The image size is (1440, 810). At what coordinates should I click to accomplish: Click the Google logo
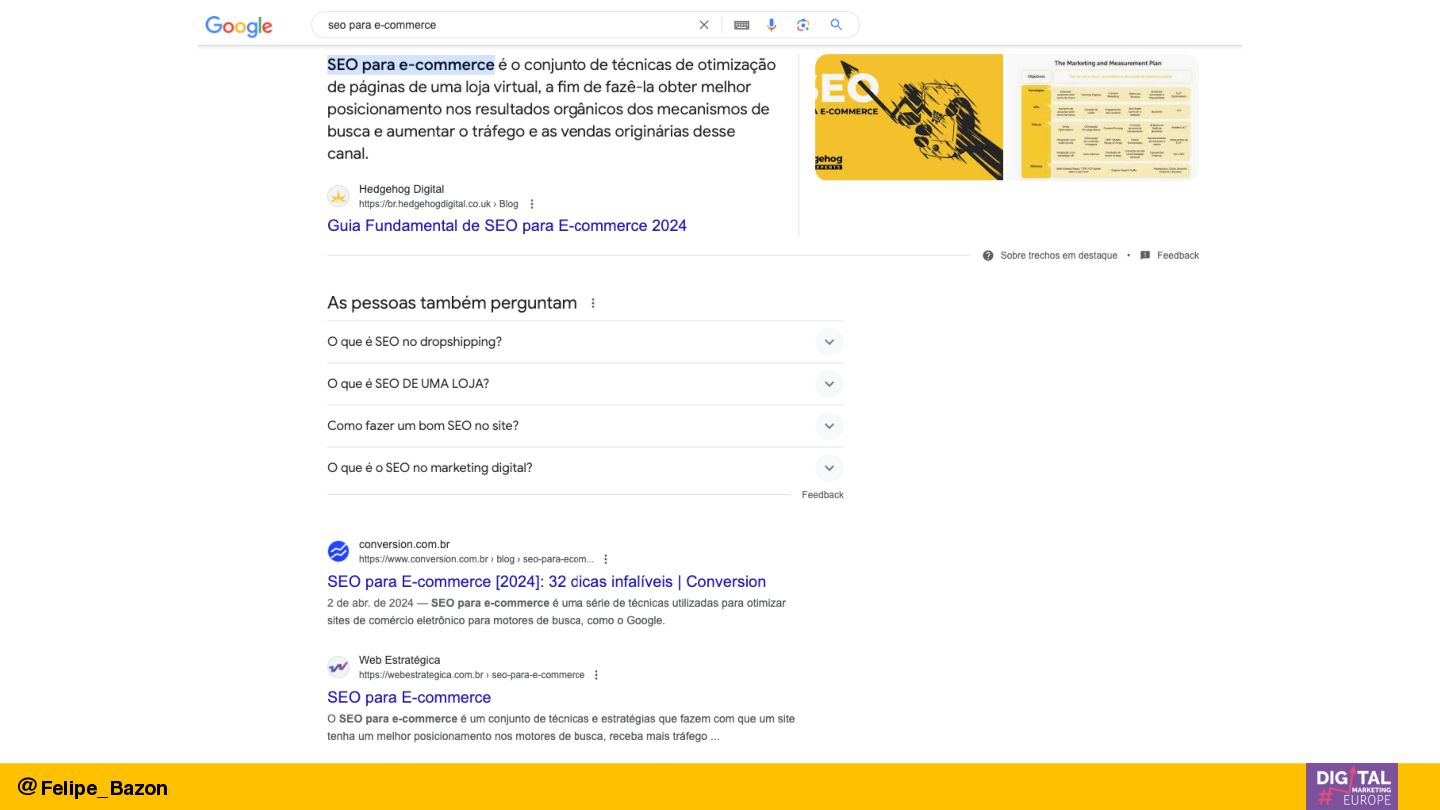239,26
